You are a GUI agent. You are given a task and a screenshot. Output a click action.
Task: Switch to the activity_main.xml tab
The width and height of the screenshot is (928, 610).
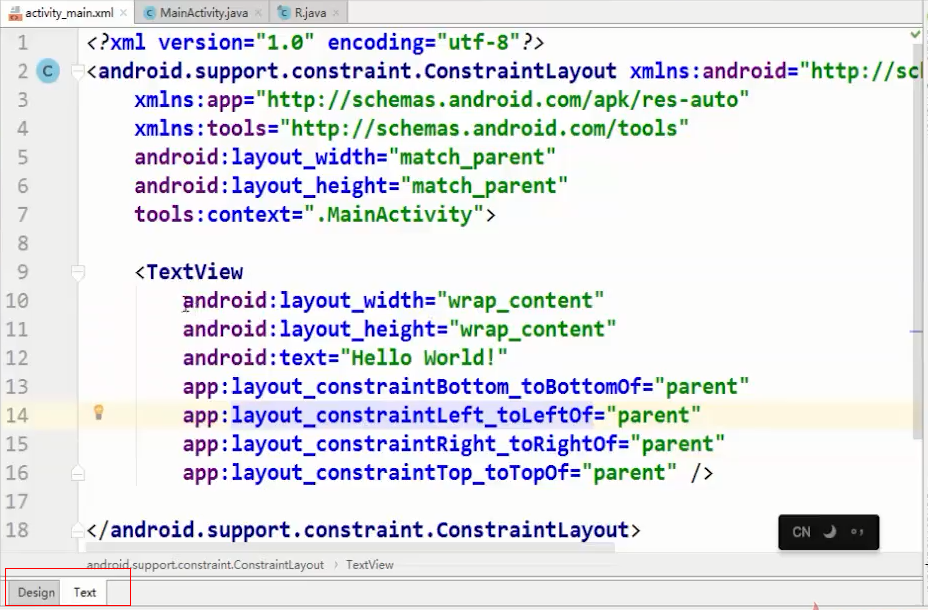tap(69, 12)
